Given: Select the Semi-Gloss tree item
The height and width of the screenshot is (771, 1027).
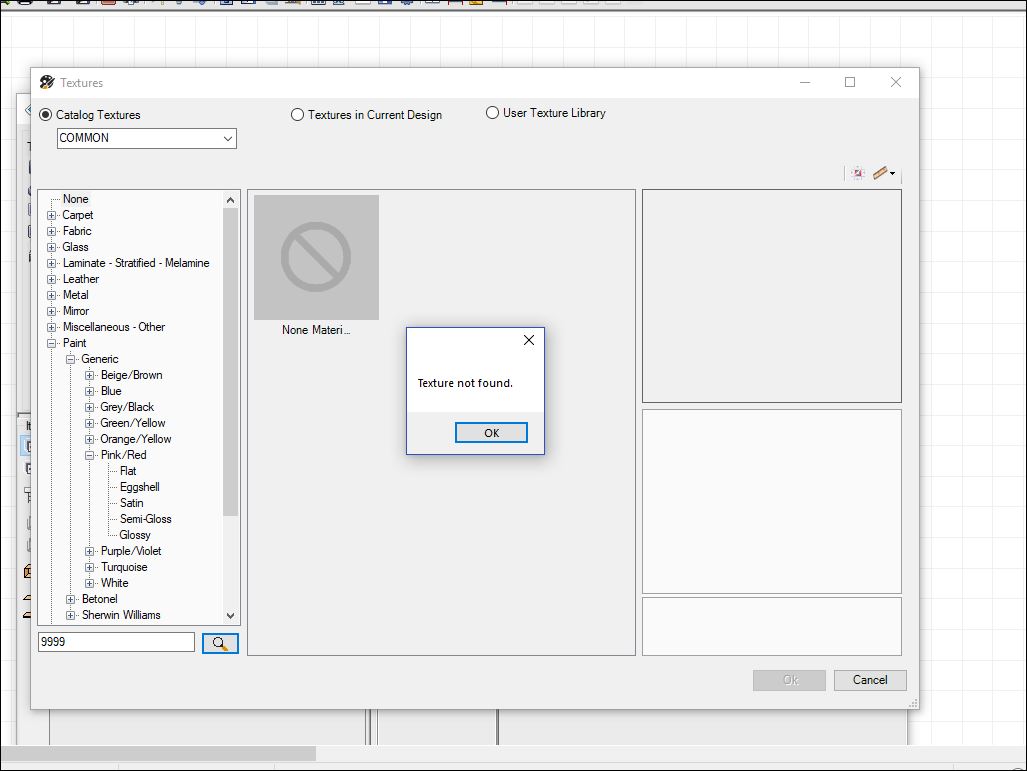Looking at the screenshot, I should [145, 519].
